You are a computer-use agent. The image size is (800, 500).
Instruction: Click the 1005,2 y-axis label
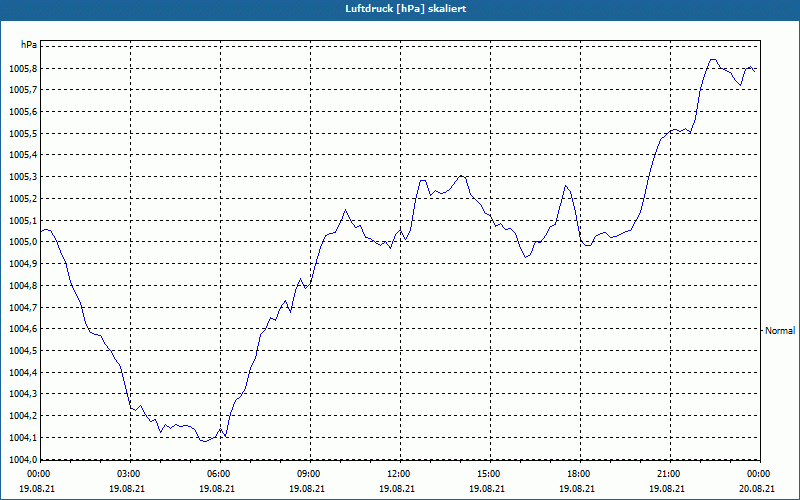pyautogui.click(x=23, y=198)
